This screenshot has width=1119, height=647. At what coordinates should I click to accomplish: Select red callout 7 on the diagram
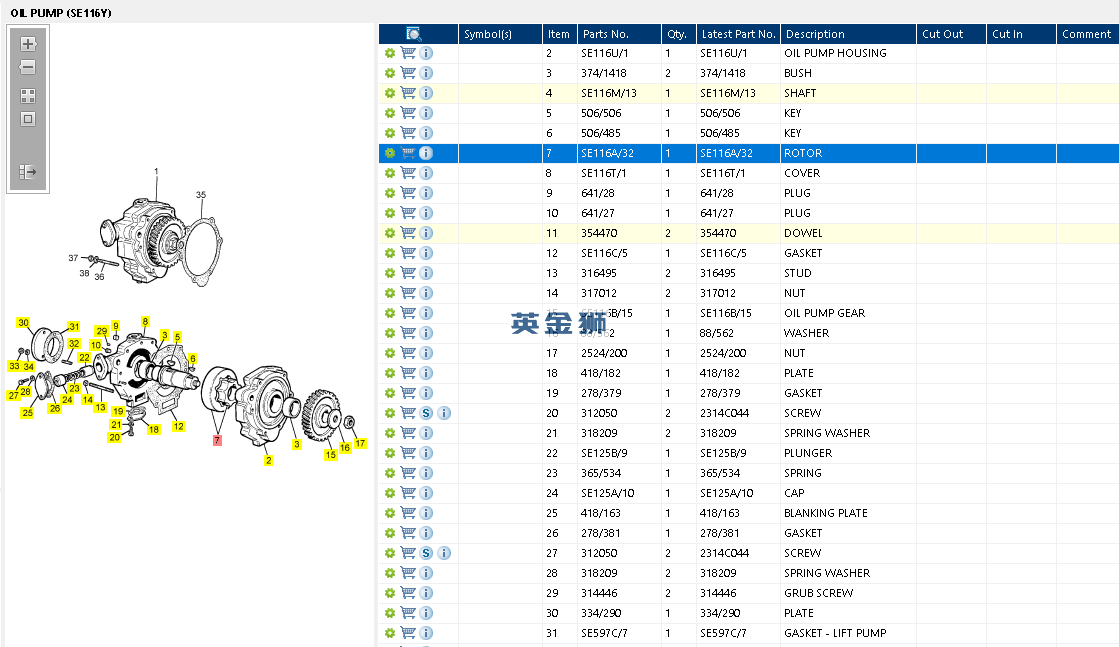pyautogui.click(x=217, y=440)
